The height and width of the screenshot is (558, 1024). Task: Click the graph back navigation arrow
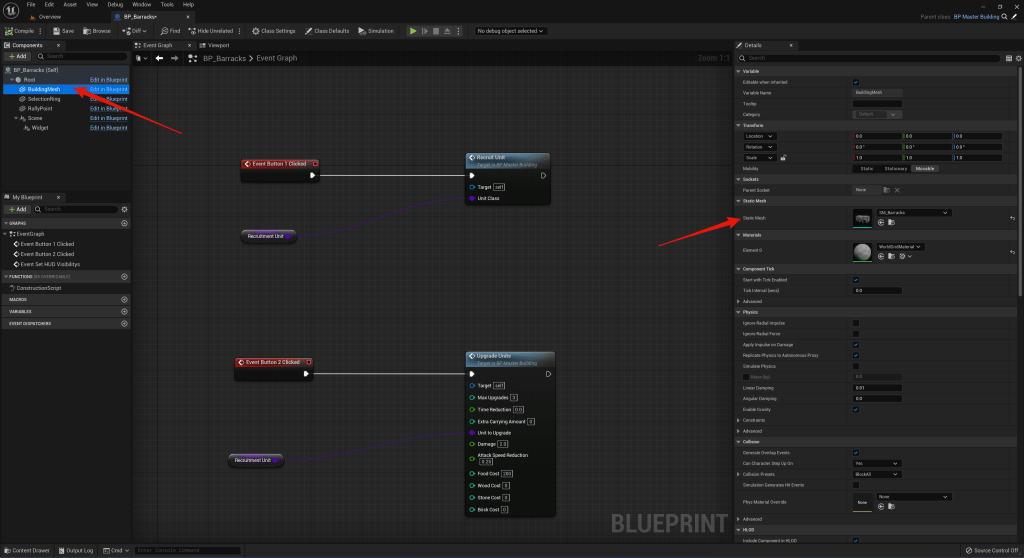[159, 58]
